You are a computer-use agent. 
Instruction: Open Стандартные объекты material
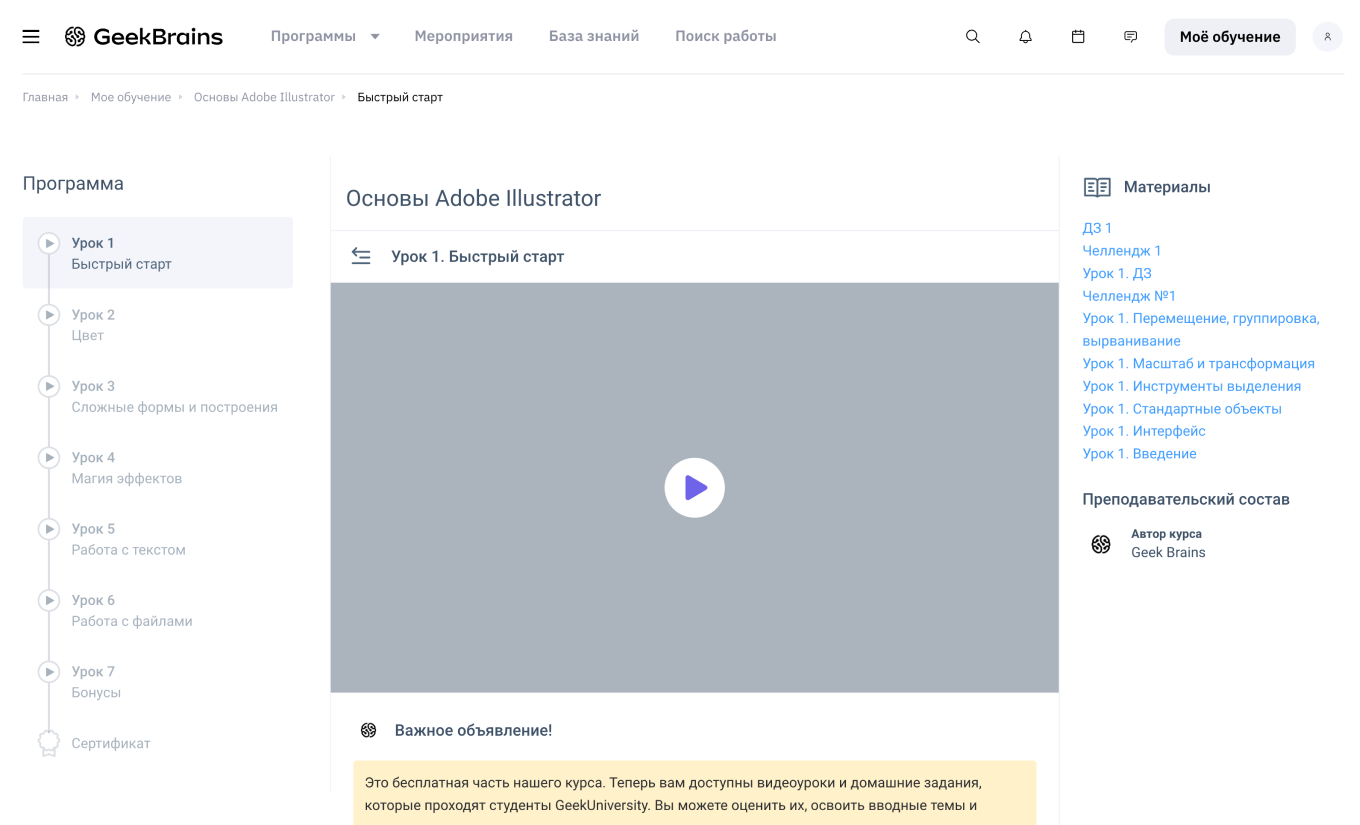[1182, 409]
